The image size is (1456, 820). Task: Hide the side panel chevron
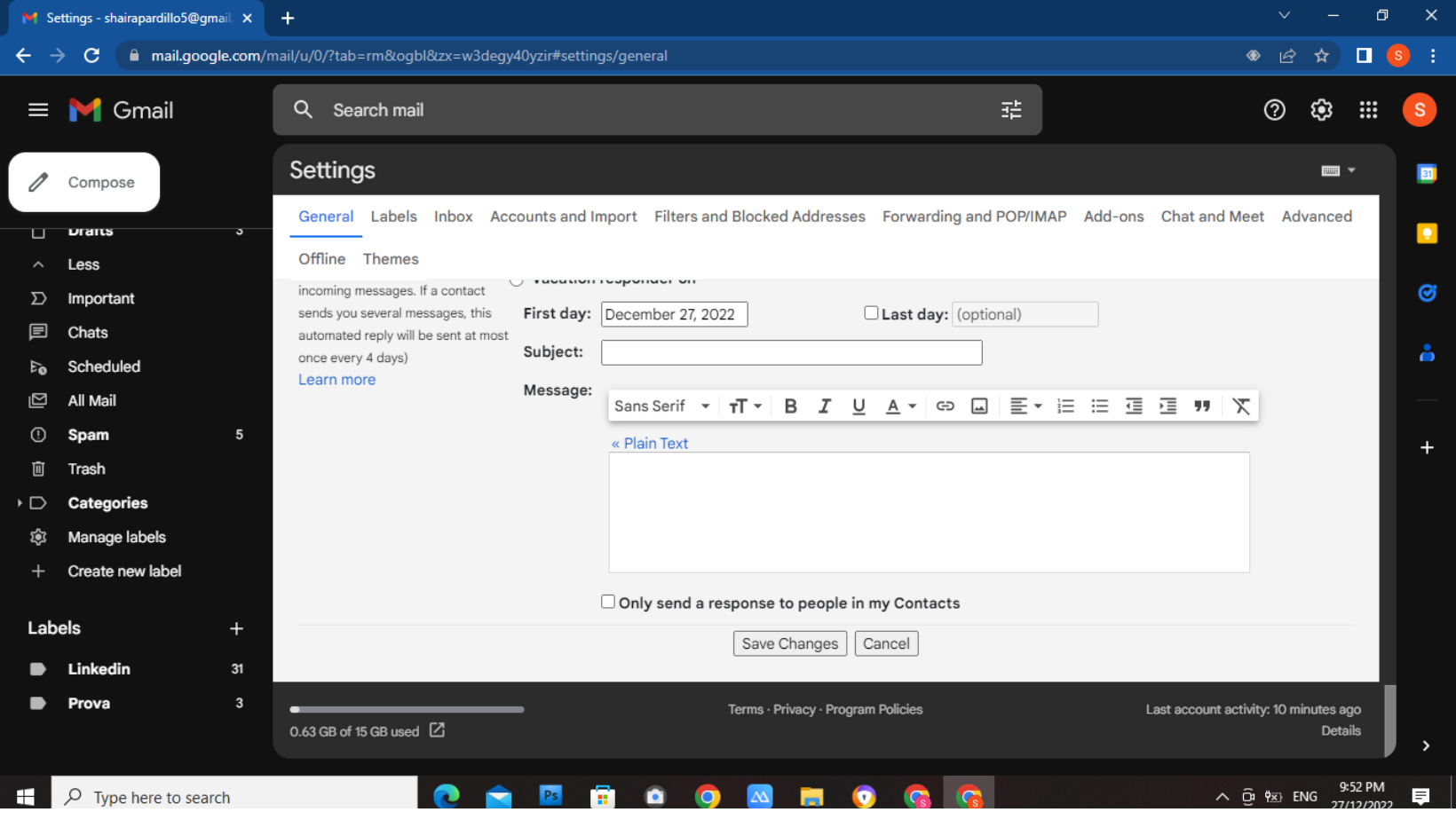[x=1426, y=746]
